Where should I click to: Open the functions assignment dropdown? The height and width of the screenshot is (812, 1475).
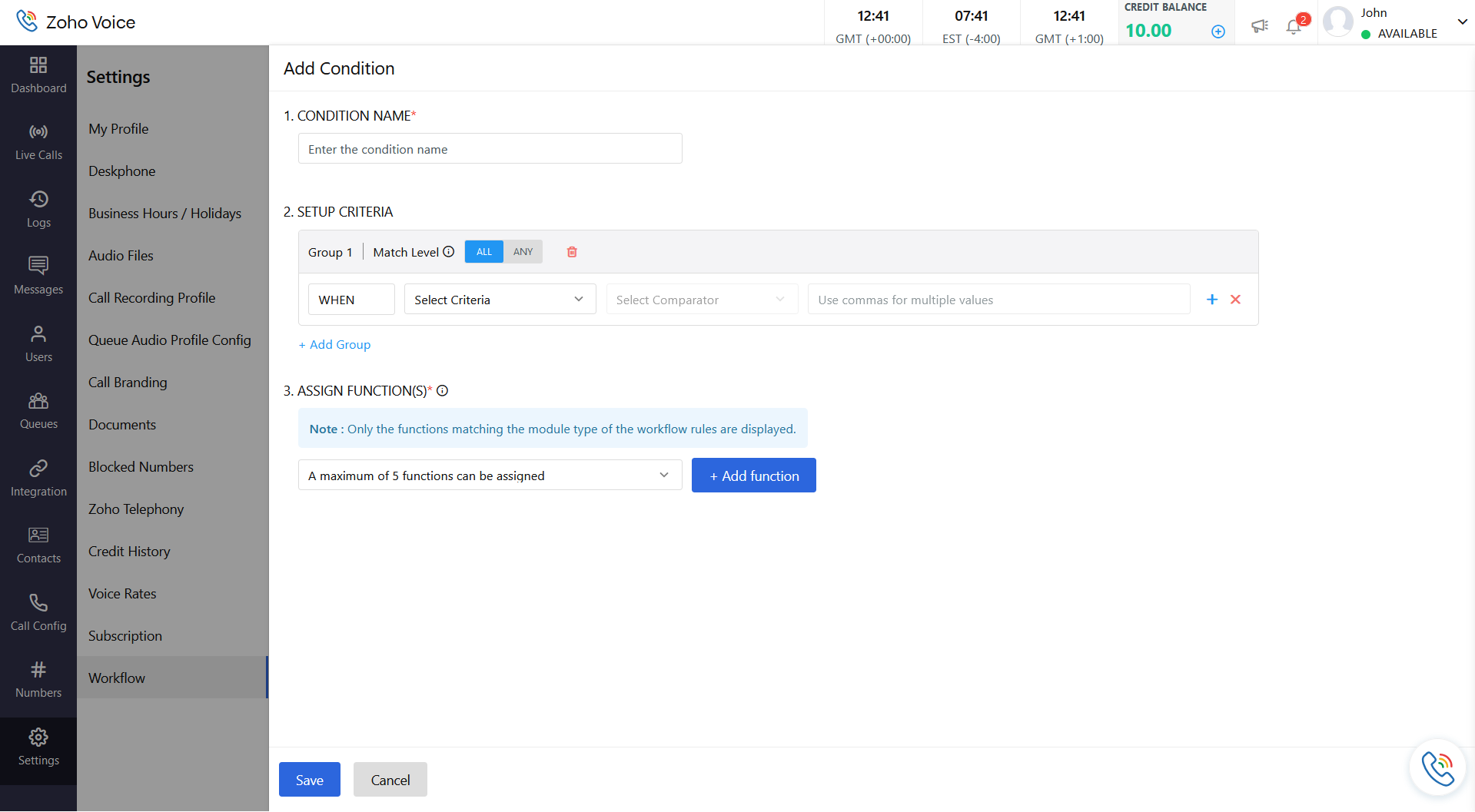pyautogui.click(x=490, y=476)
